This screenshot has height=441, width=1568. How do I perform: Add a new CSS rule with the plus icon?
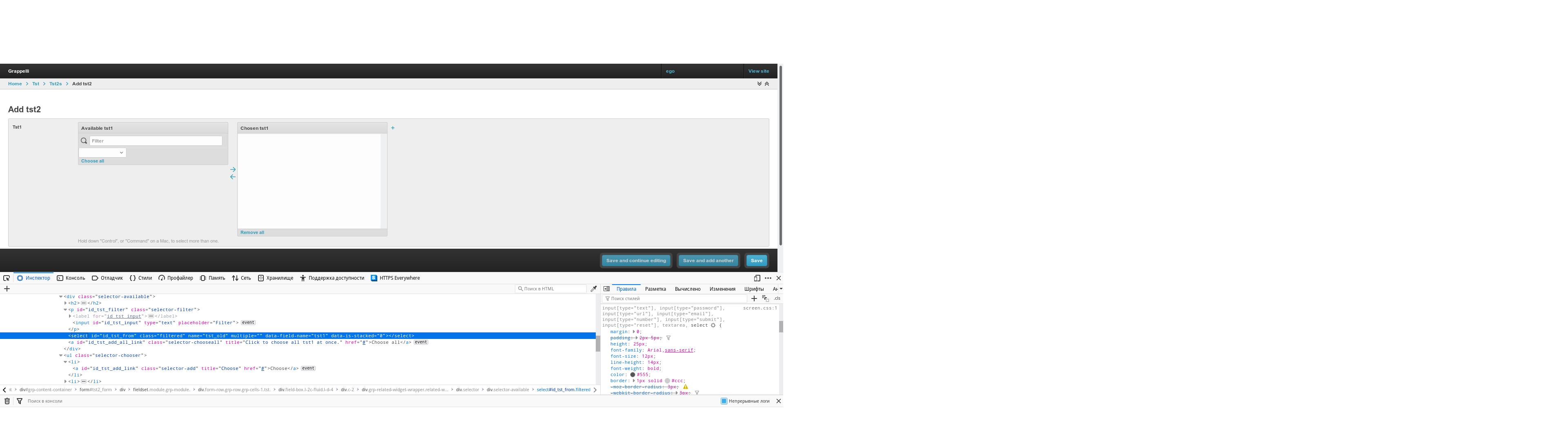753,298
